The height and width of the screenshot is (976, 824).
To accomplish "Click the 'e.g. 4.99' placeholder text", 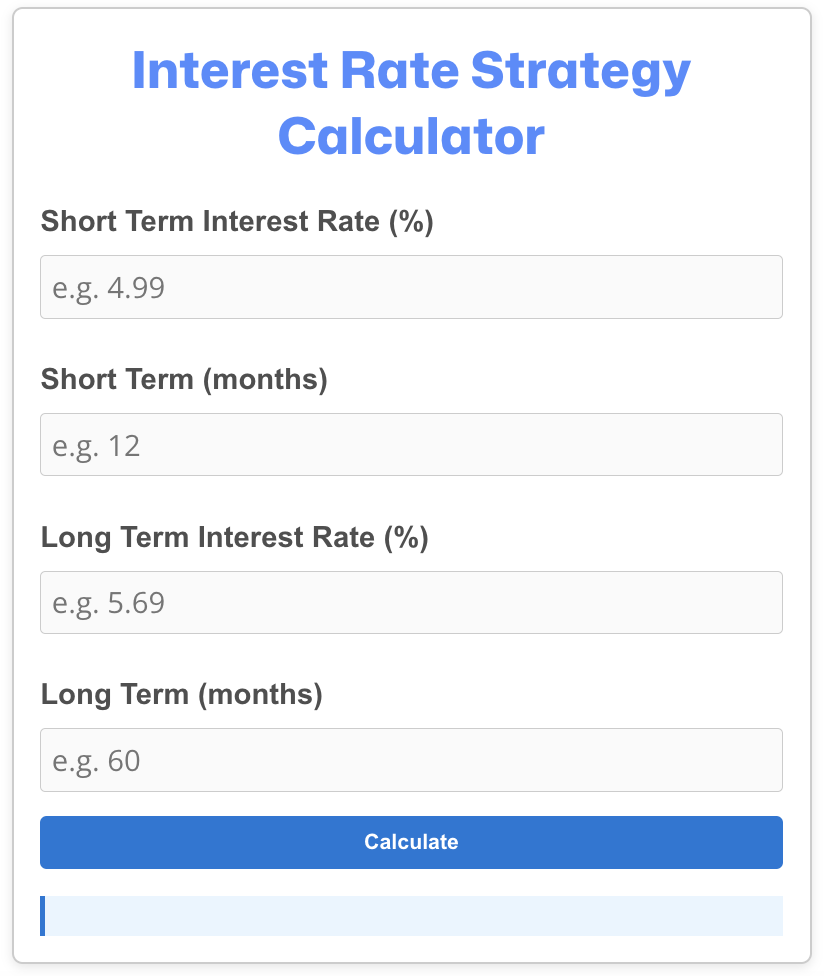I will point(108,288).
